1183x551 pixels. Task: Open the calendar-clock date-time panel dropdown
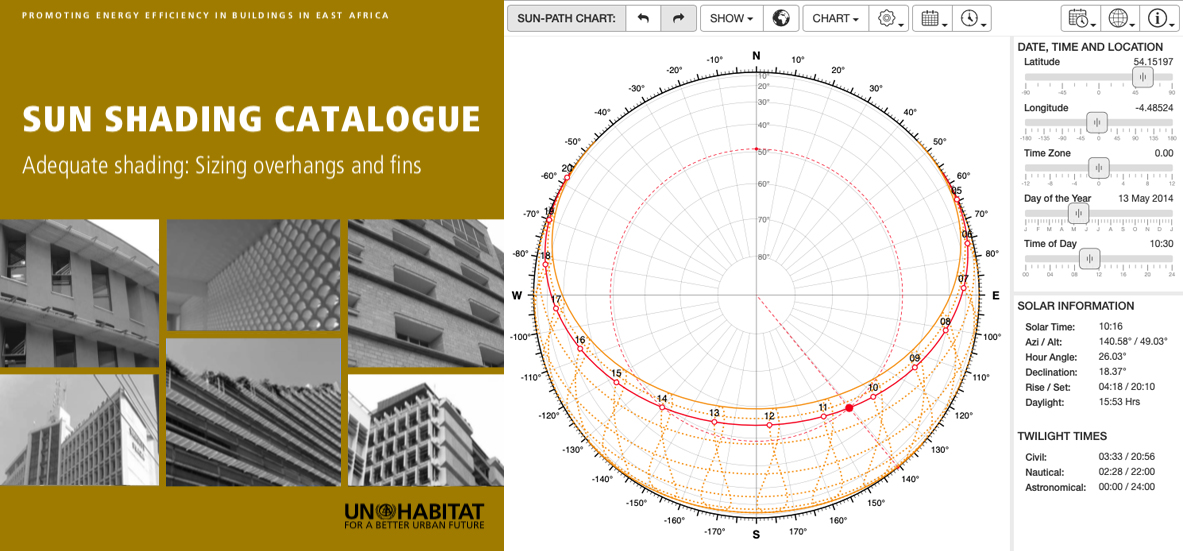click(x=1080, y=19)
